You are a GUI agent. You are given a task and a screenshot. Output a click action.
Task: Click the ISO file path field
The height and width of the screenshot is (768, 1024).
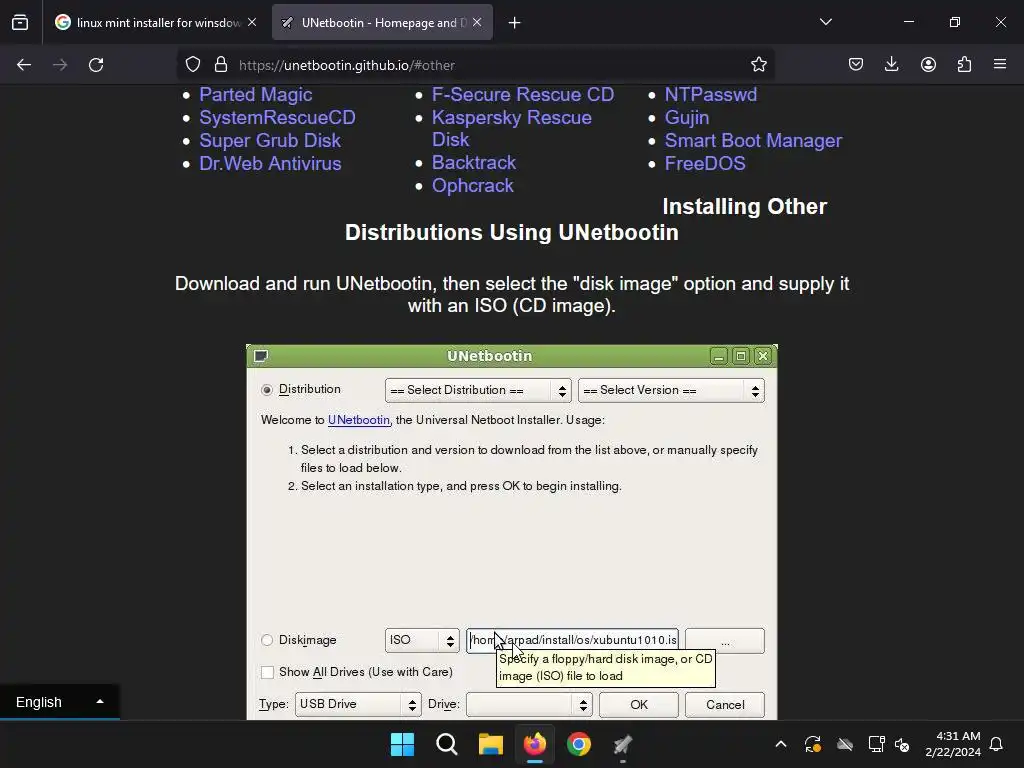tap(572, 640)
